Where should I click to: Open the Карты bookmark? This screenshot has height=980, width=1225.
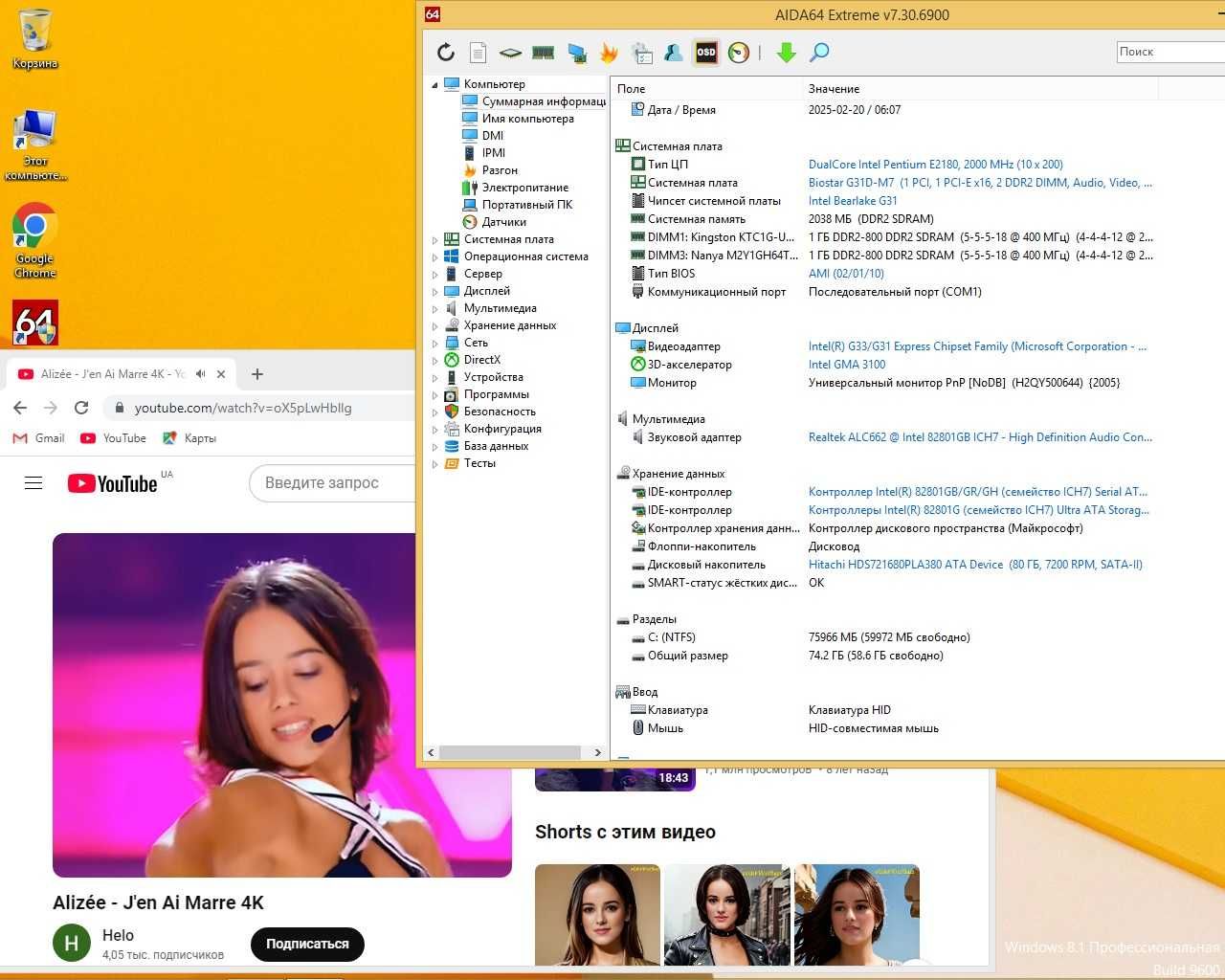click(x=189, y=438)
